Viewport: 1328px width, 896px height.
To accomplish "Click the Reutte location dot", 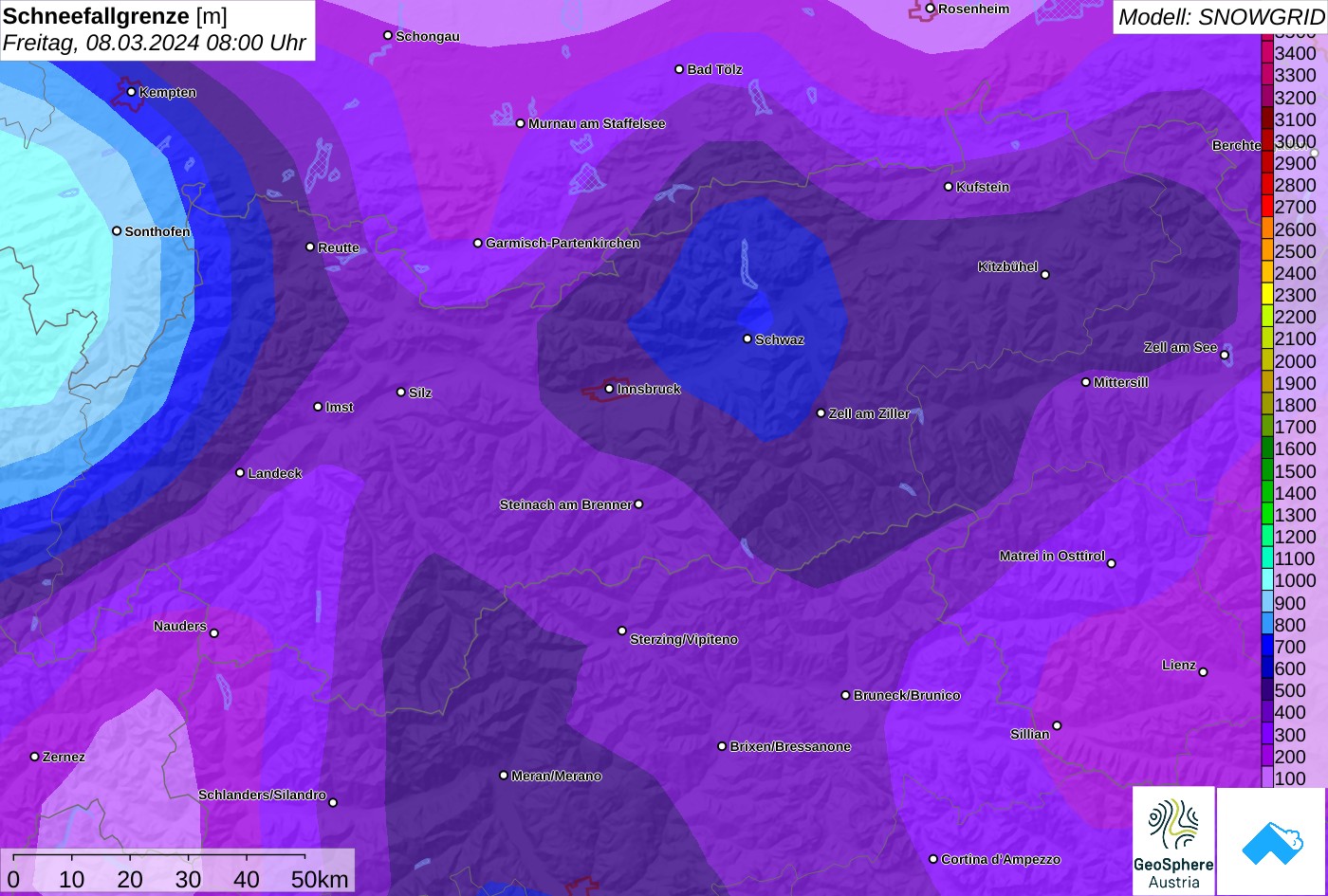I will [x=310, y=247].
